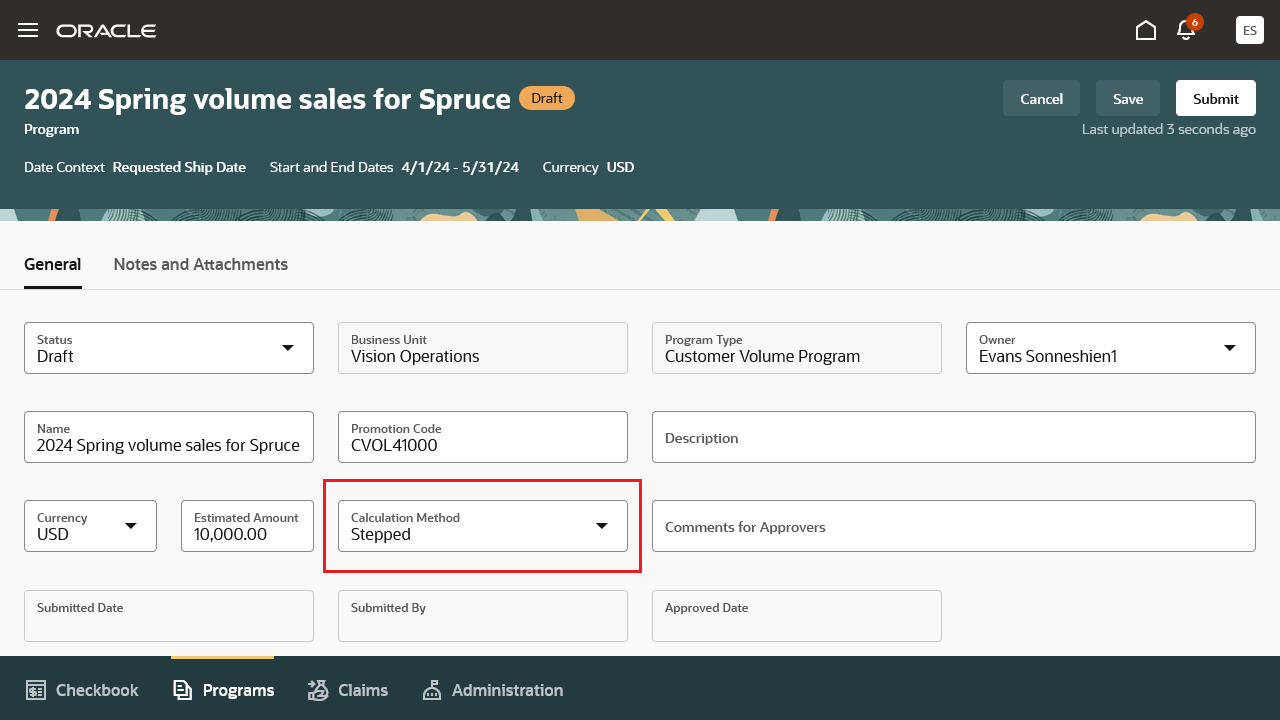Image resolution: width=1280 pixels, height=720 pixels.
Task: Select the General tab
Action: pyautogui.click(x=52, y=264)
